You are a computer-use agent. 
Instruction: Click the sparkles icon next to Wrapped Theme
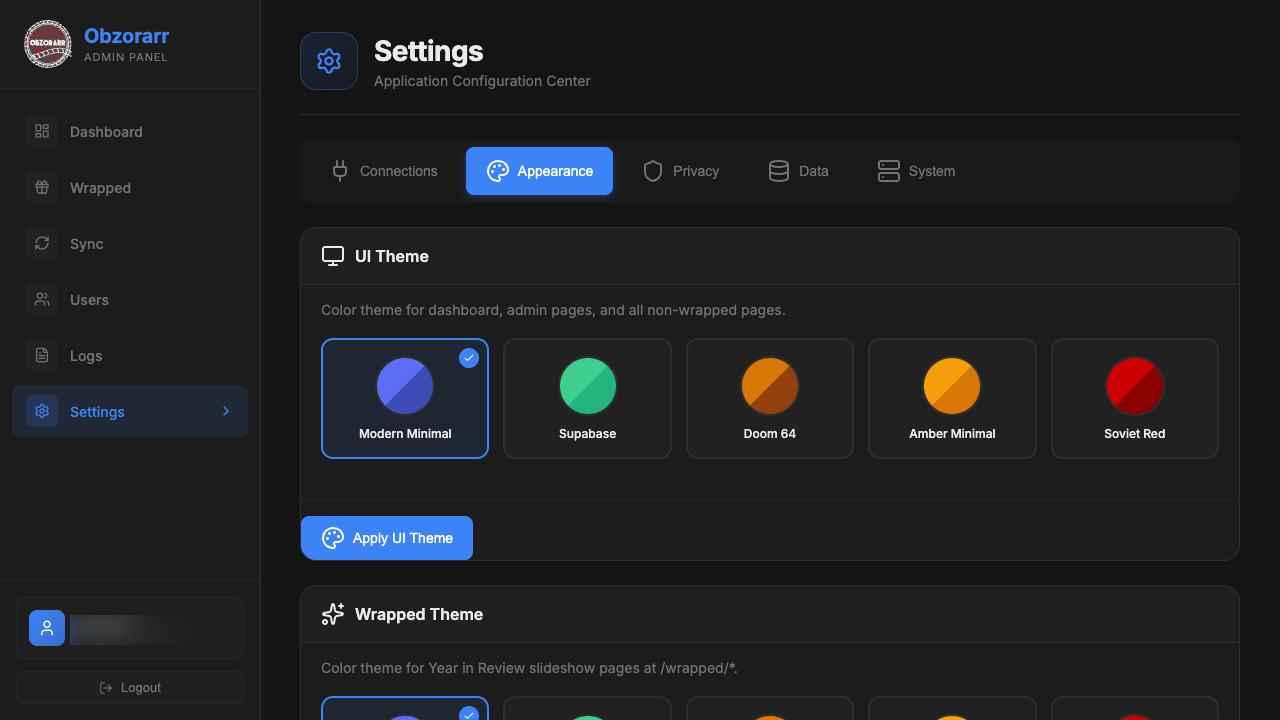(333, 614)
